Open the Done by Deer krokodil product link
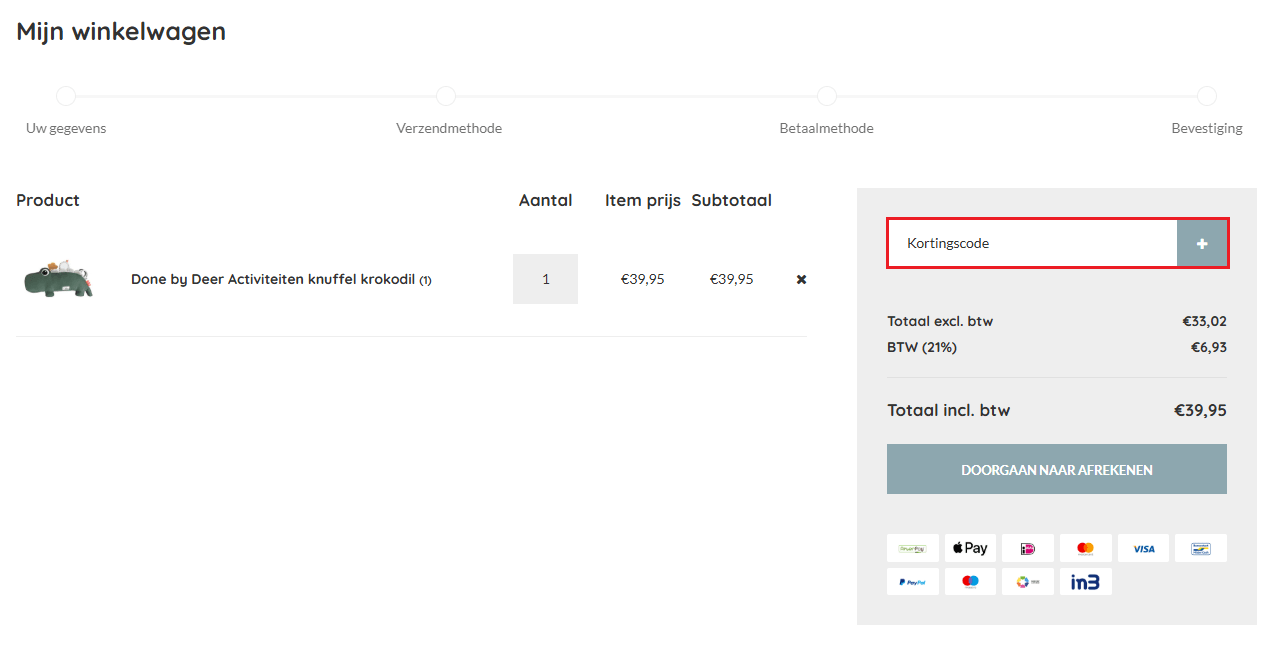The height and width of the screenshot is (646, 1274). pyautogui.click(x=273, y=279)
